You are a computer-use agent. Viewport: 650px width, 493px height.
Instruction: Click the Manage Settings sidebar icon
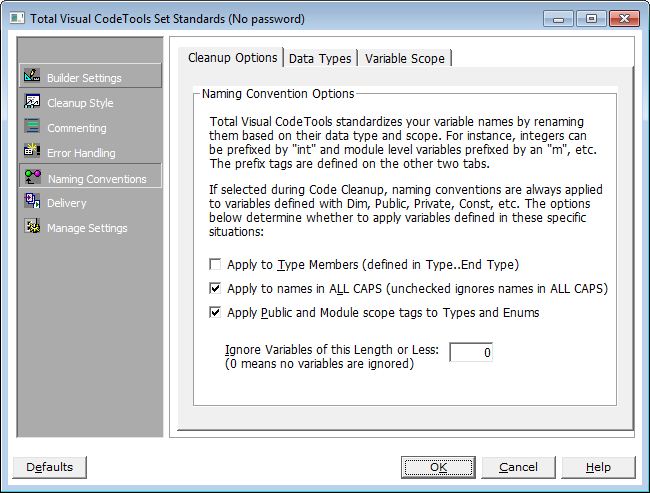coord(32,226)
